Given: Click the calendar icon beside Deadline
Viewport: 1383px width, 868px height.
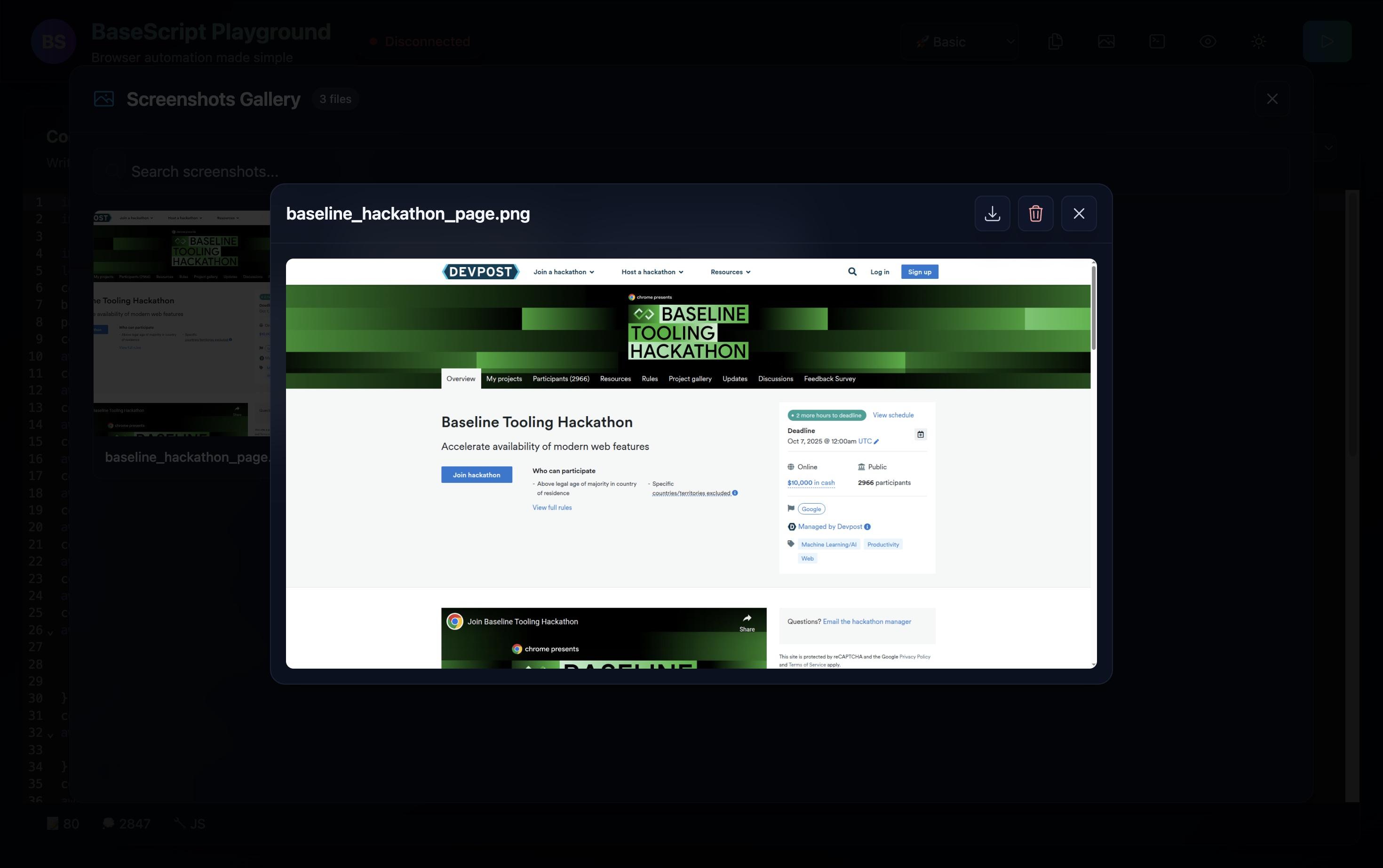Looking at the screenshot, I should (x=920, y=434).
